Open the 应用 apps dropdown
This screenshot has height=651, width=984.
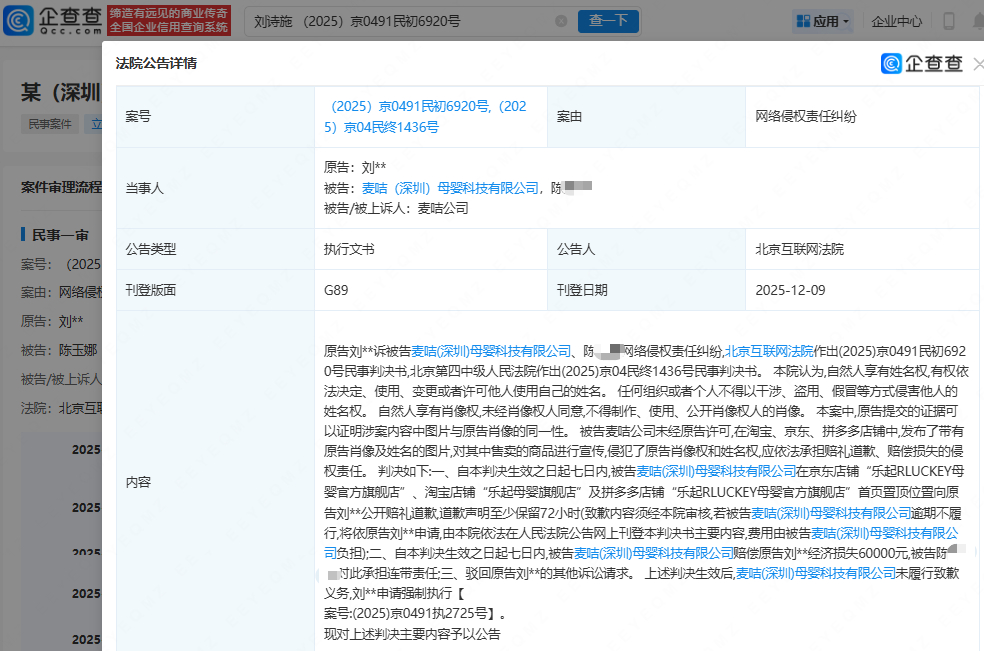(822, 21)
